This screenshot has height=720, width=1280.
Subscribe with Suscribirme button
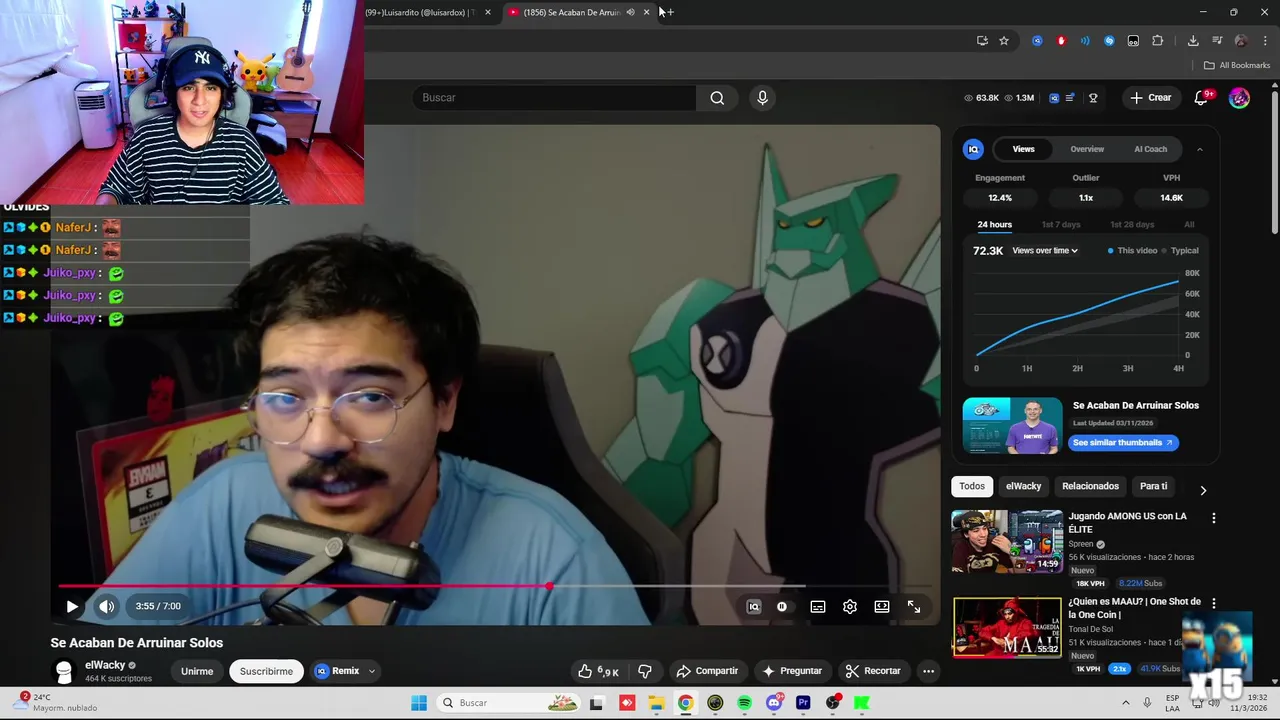coord(266,671)
